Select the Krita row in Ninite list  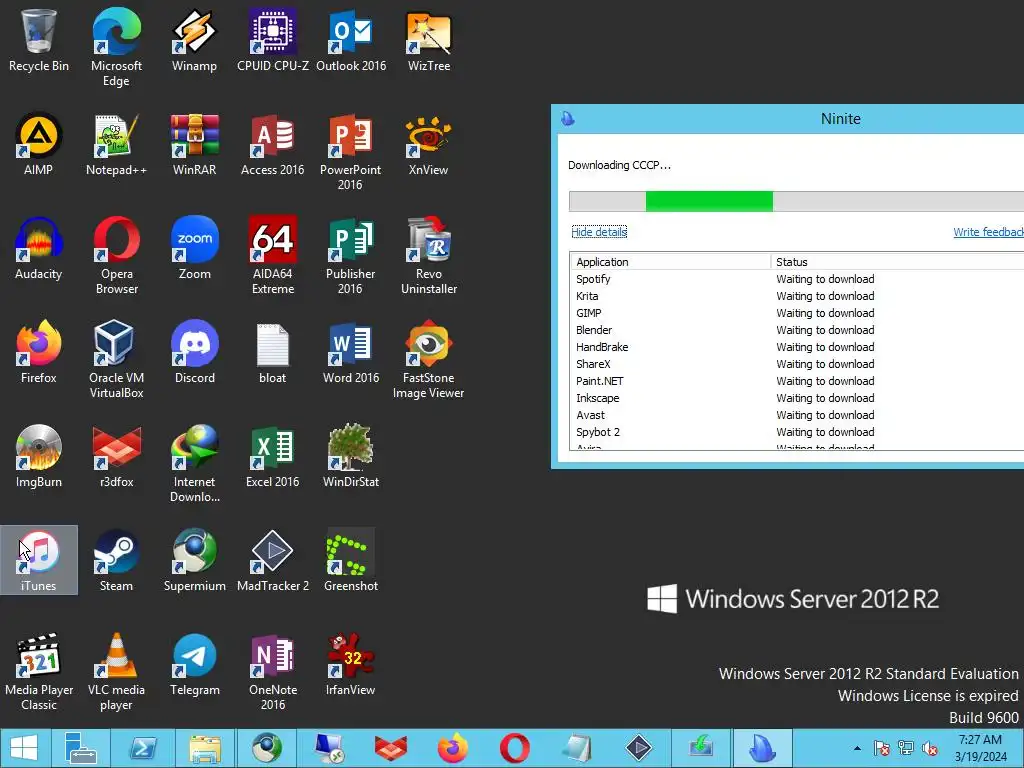click(797, 296)
